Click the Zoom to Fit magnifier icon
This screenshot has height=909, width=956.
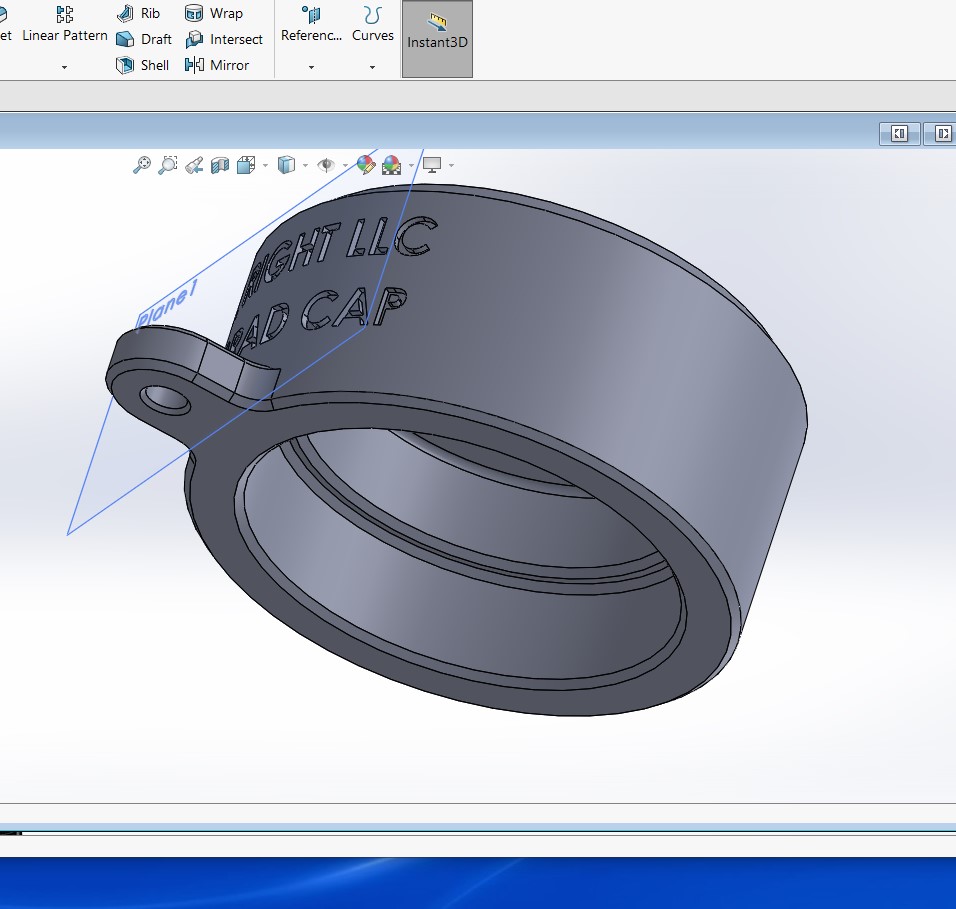pos(142,165)
